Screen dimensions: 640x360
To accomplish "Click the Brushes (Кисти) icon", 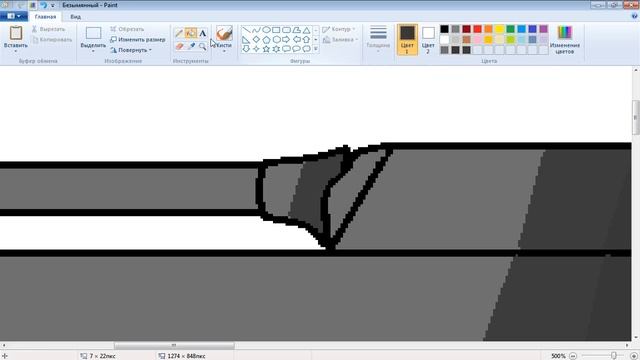I will click(x=224, y=33).
